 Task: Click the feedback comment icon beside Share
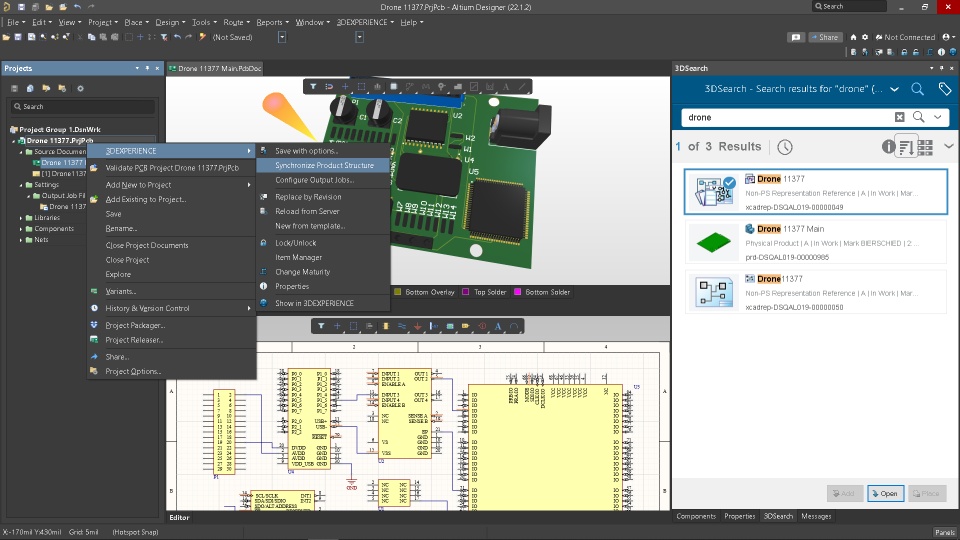(x=796, y=37)
